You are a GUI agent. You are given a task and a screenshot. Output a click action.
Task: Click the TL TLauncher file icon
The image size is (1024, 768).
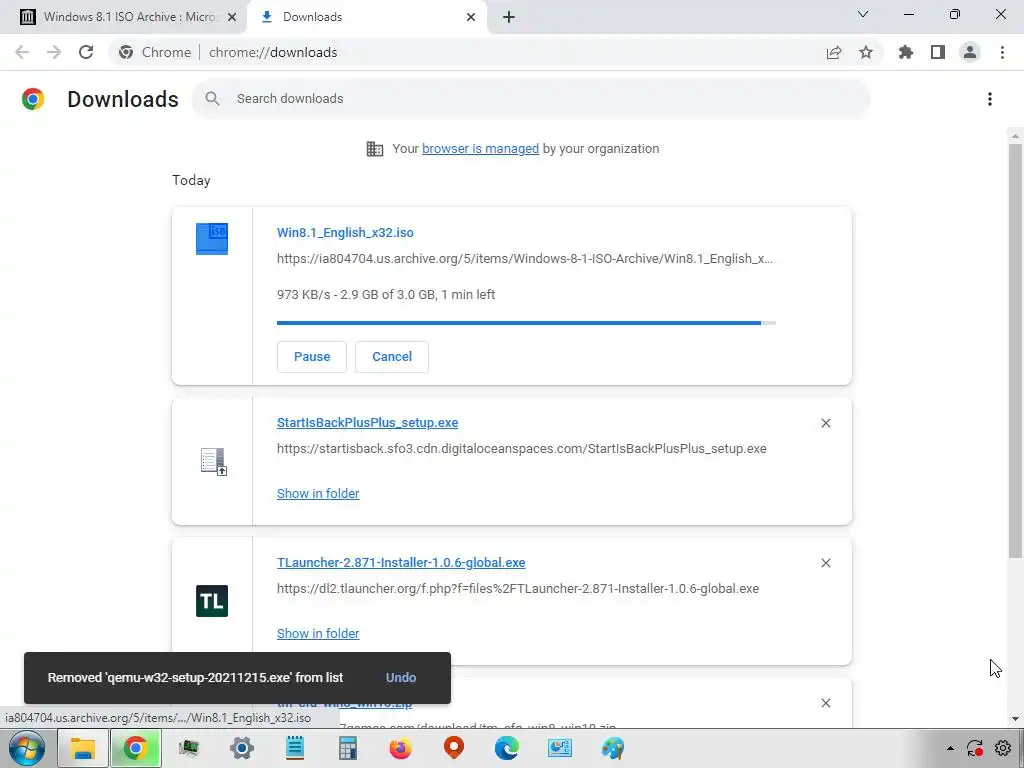coord(212,601)
